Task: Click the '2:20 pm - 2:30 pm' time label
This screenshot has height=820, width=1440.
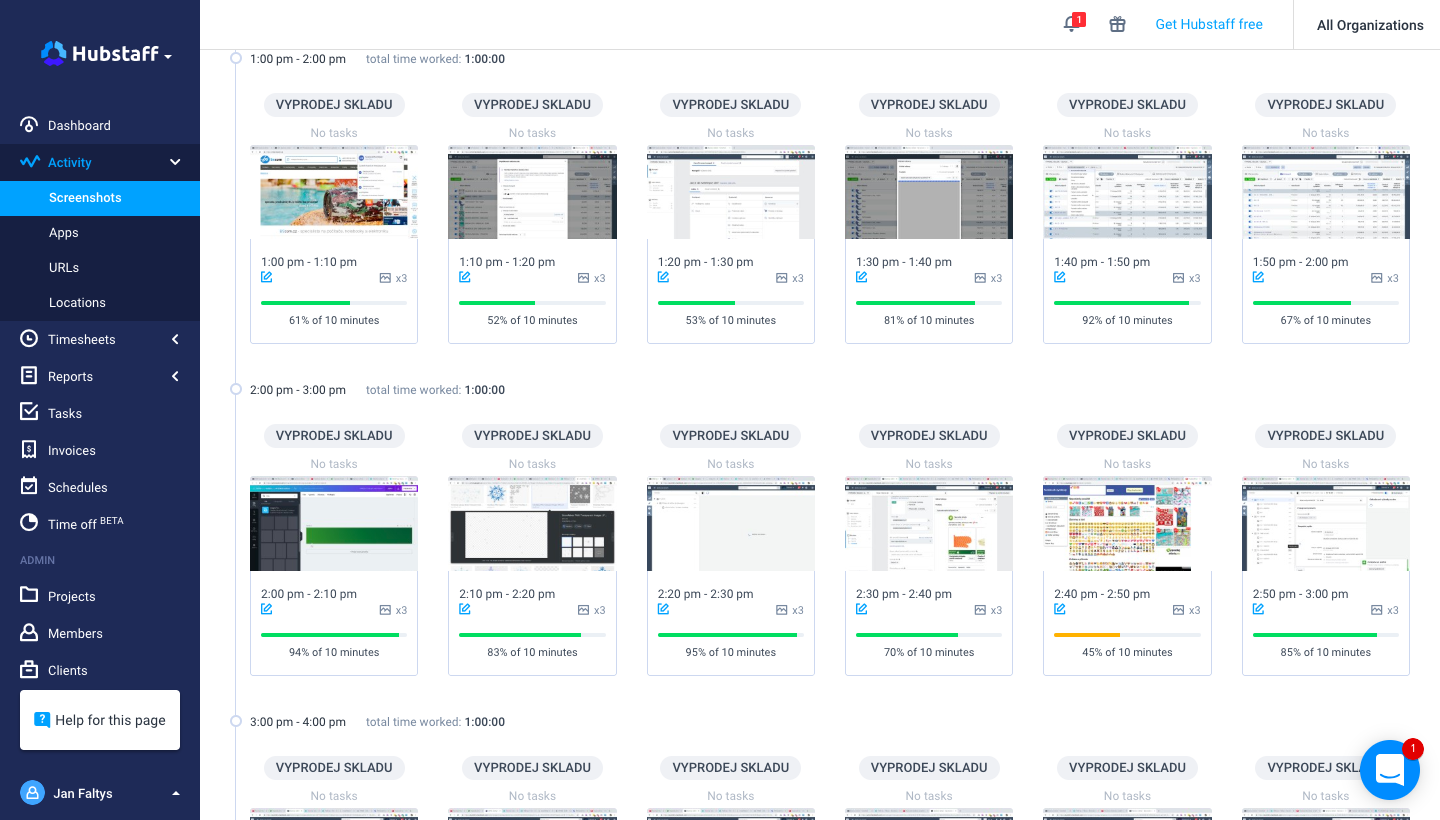Action: (x=706, y=593)
